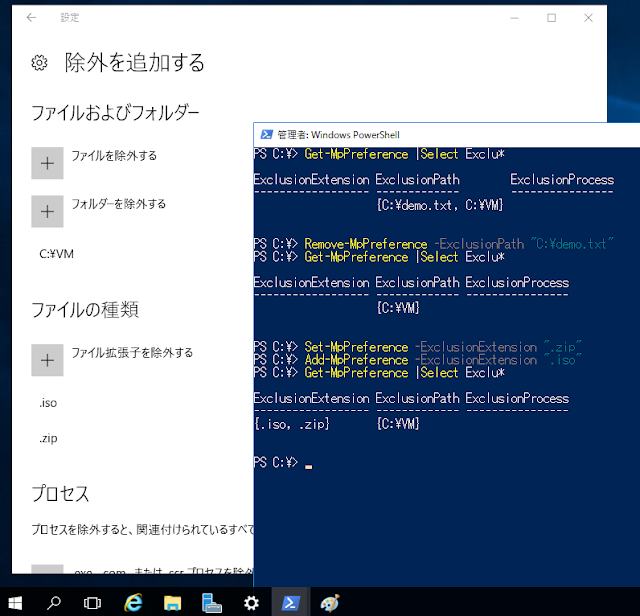The image size is (640, 616).
Task: Click the Set-MpPreference command line in PowerShell
Action: 417,347
